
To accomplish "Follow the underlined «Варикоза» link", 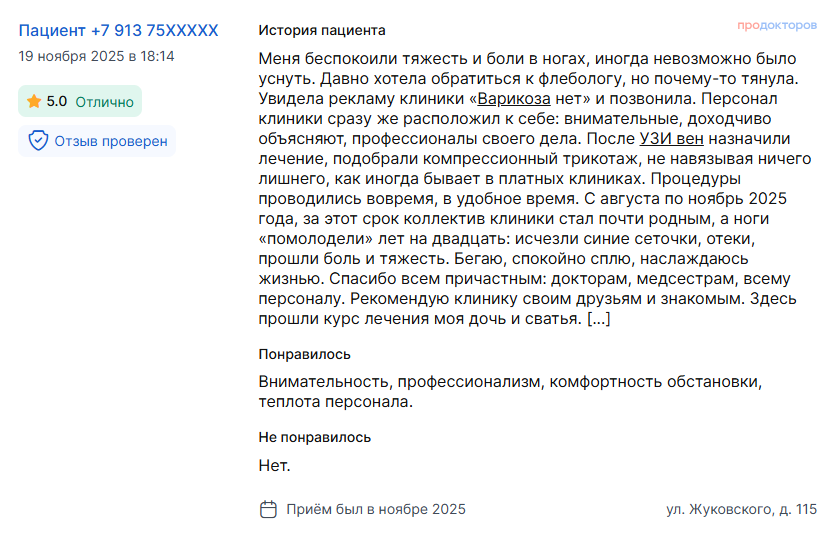I will (513, 99).
